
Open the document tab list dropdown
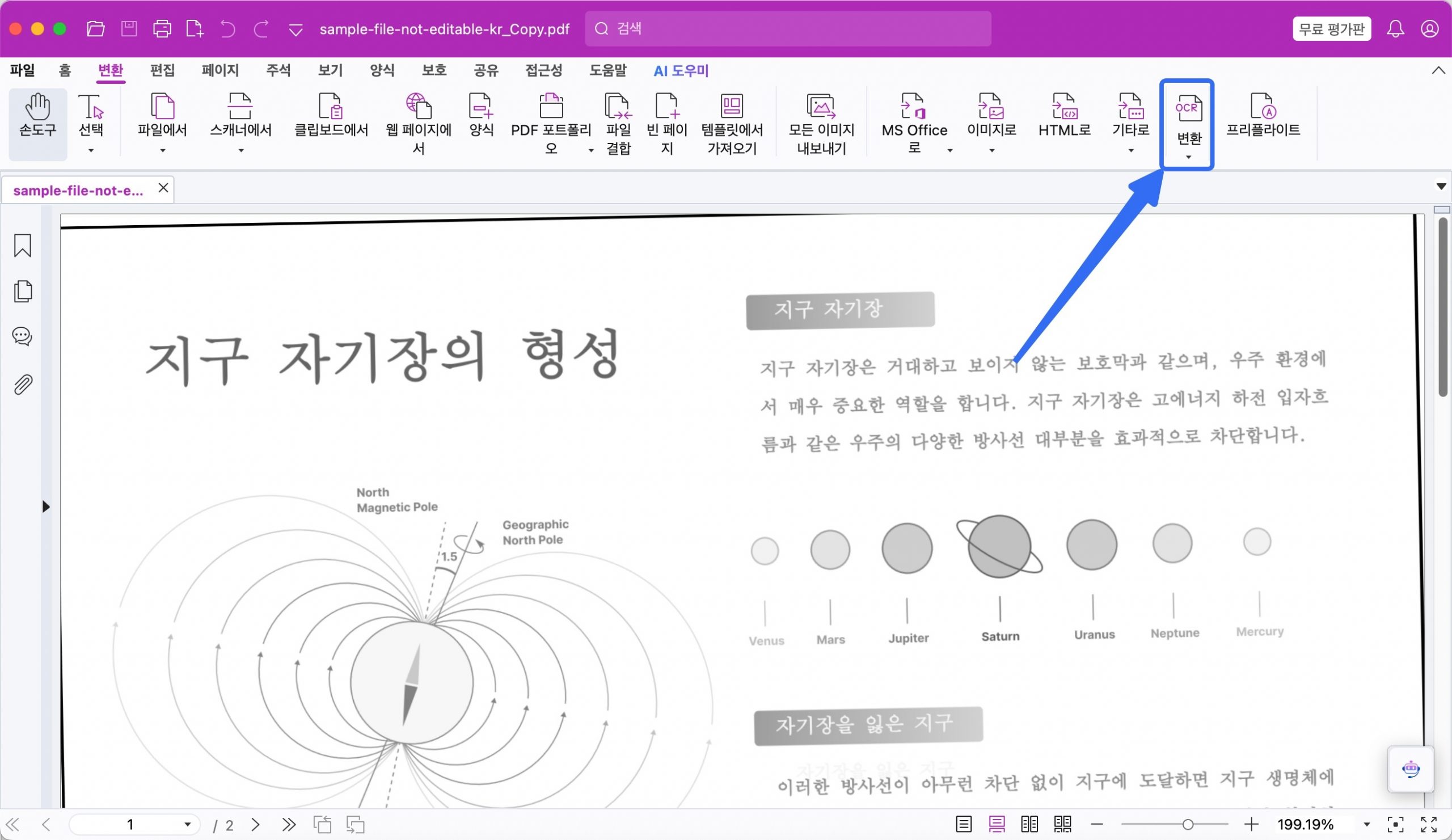click(1441, 187)
